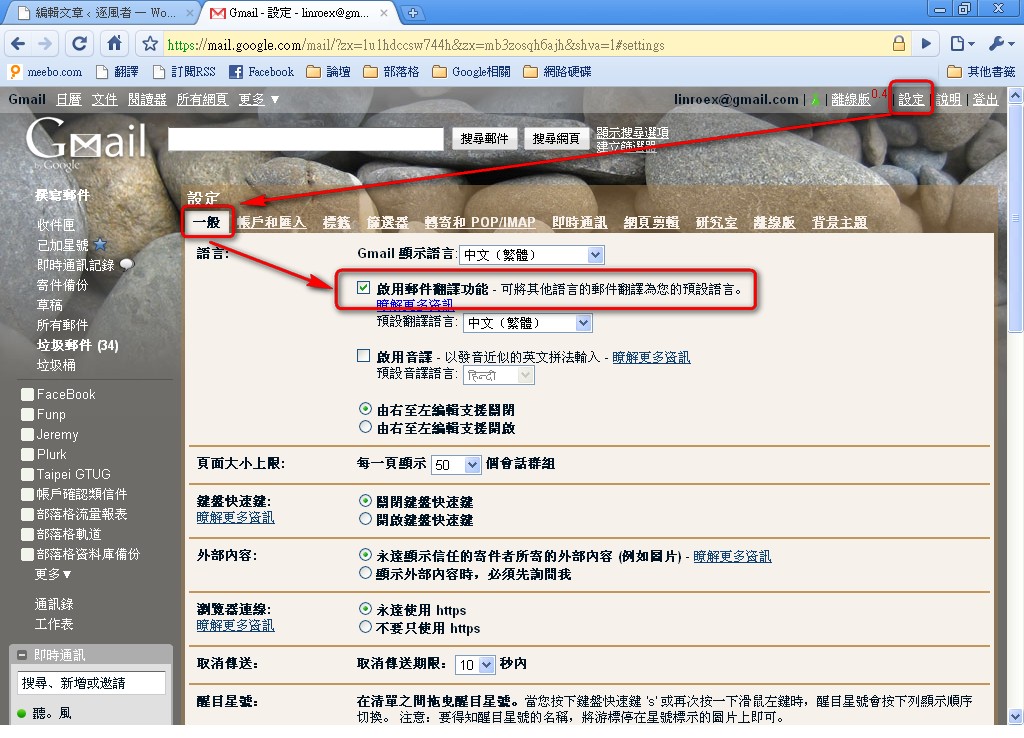Viewport: 1024px width, 738px height.
Task: Expand 更多 labels in sidebar
Action: coord(53,574)
